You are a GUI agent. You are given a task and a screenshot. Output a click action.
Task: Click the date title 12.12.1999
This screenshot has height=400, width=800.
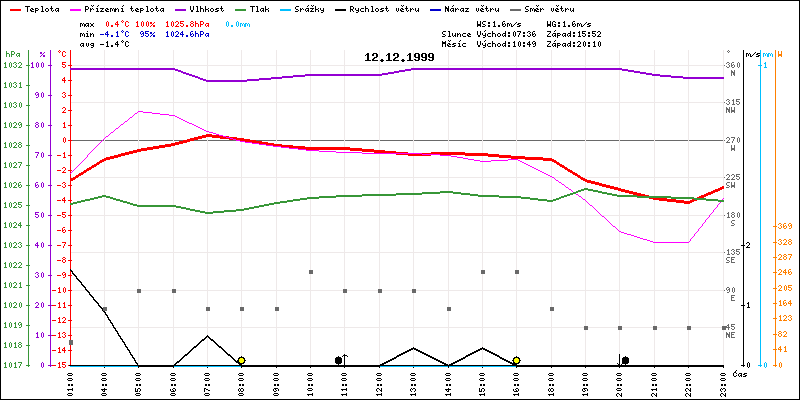pos(399,57)
